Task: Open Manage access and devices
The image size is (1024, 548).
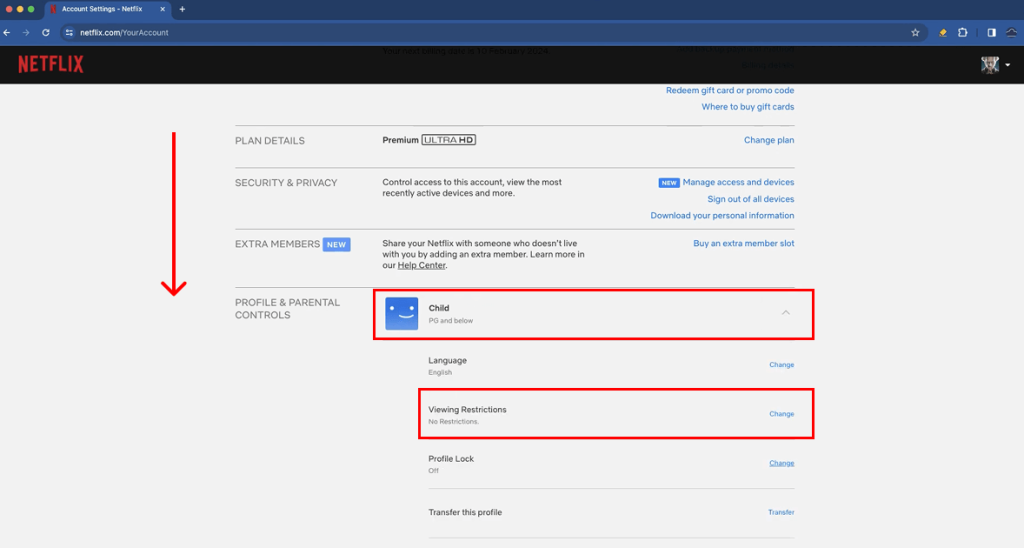Action: [738, 182]
